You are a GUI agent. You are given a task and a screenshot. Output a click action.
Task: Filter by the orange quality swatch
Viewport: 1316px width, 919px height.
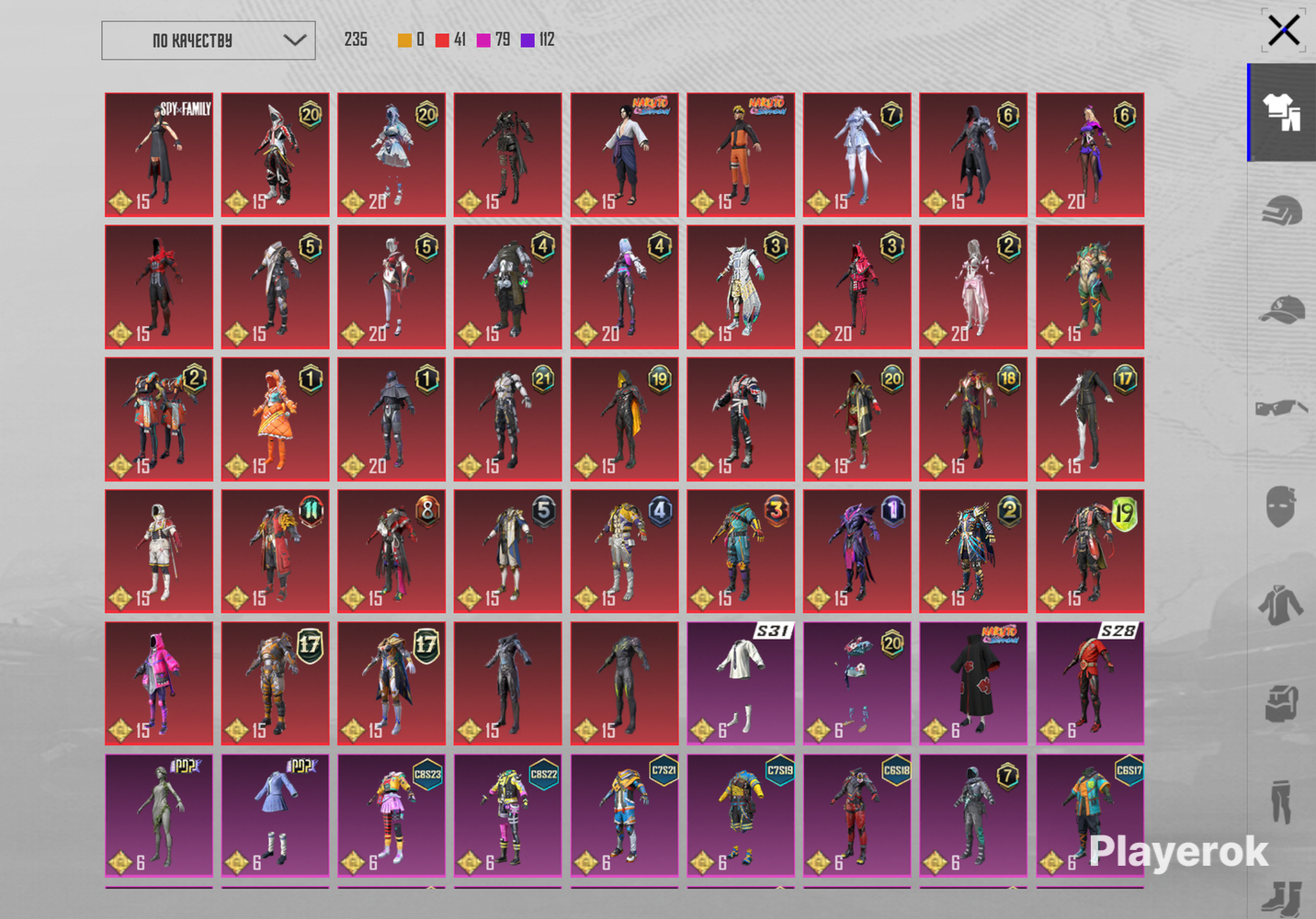tap(404, 40)
